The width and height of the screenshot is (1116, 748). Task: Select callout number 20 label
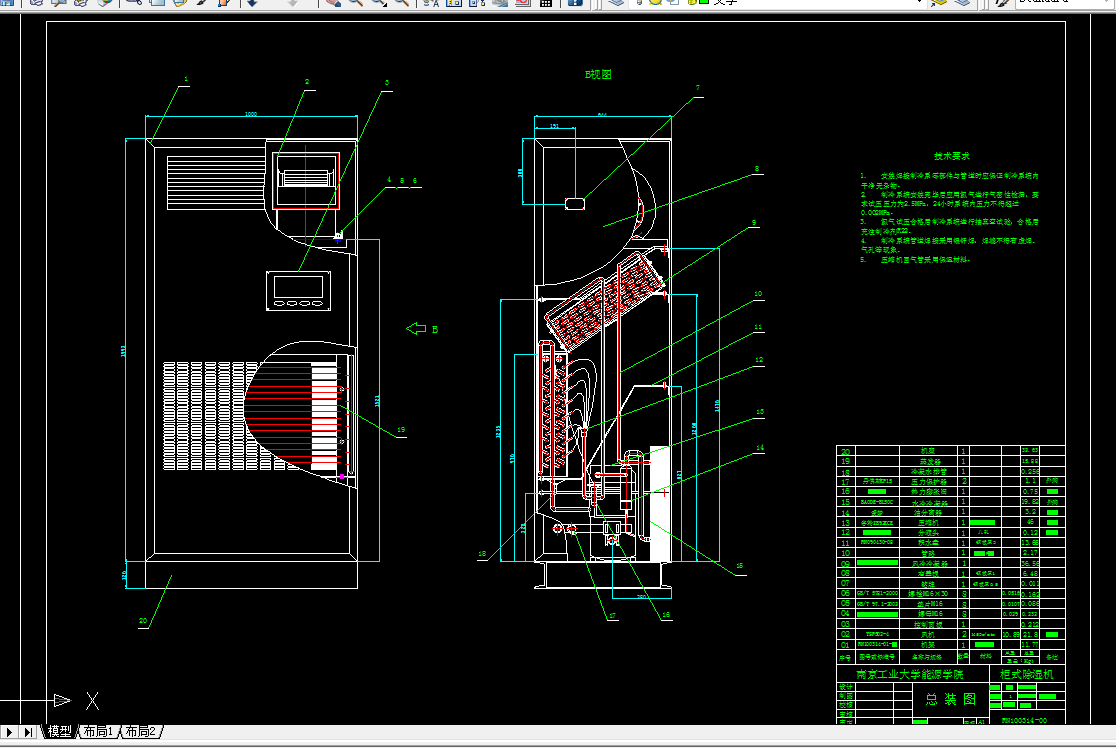142,621
